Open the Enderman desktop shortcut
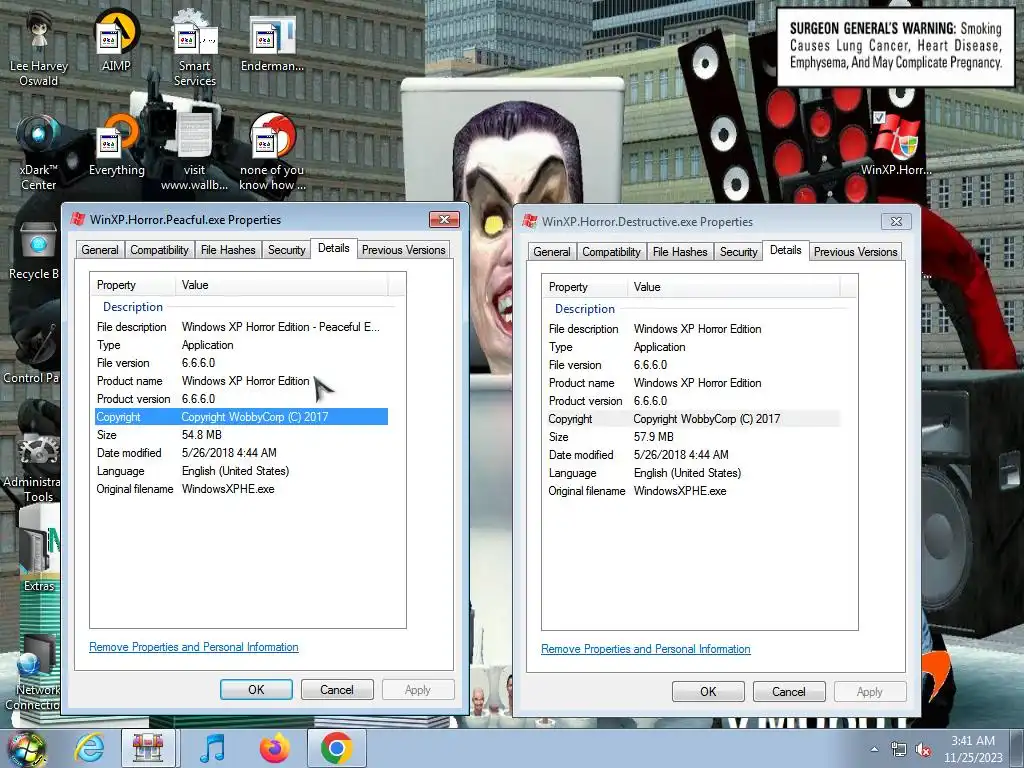1024x768 pixels. [272, 42]
